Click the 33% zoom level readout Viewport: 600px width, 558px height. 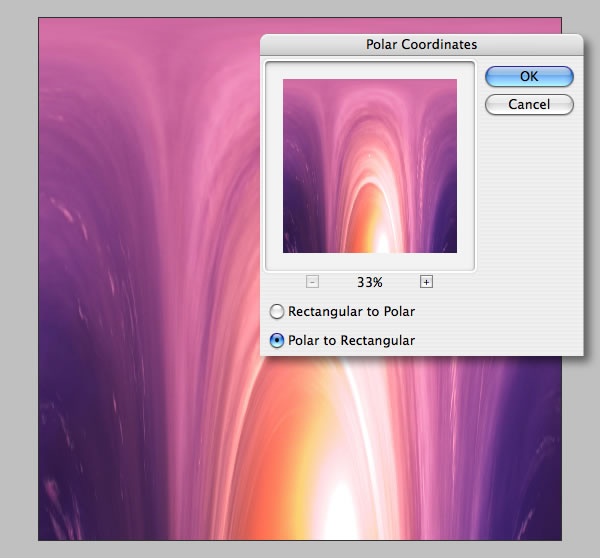click(370, 282)
